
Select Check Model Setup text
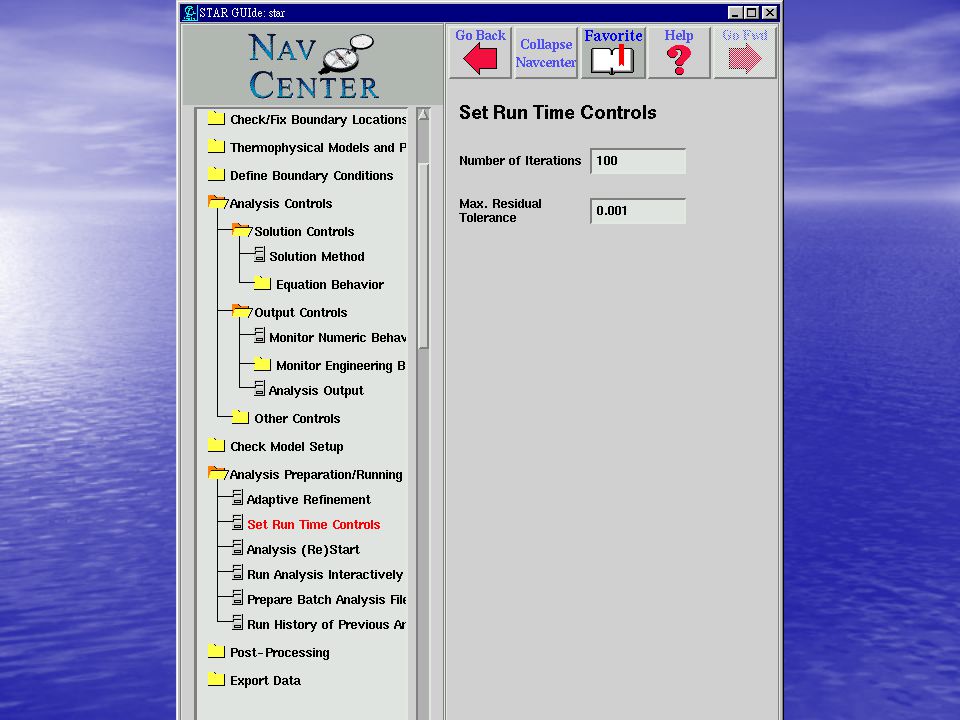287,447
